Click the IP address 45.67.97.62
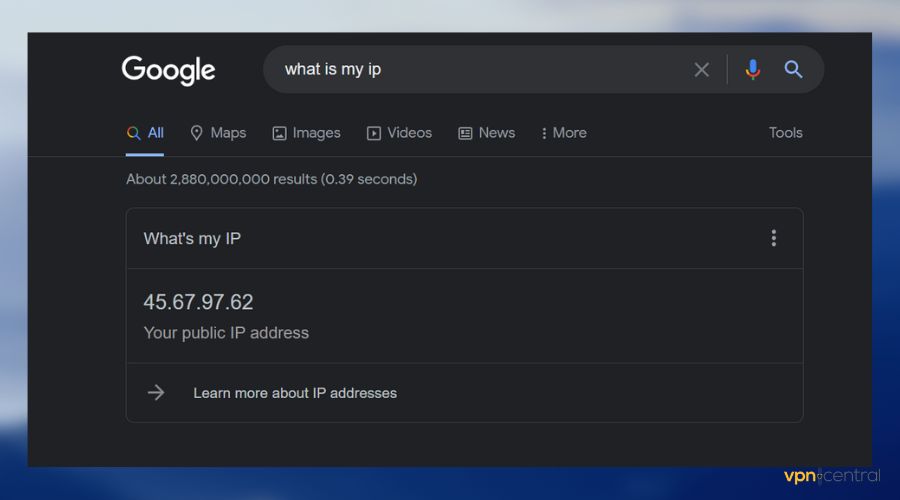 pyautogui.click(x=198, y=302)
